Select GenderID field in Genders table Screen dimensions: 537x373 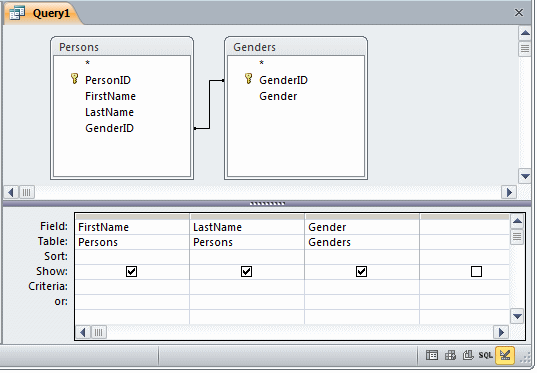tap(283, 80)
